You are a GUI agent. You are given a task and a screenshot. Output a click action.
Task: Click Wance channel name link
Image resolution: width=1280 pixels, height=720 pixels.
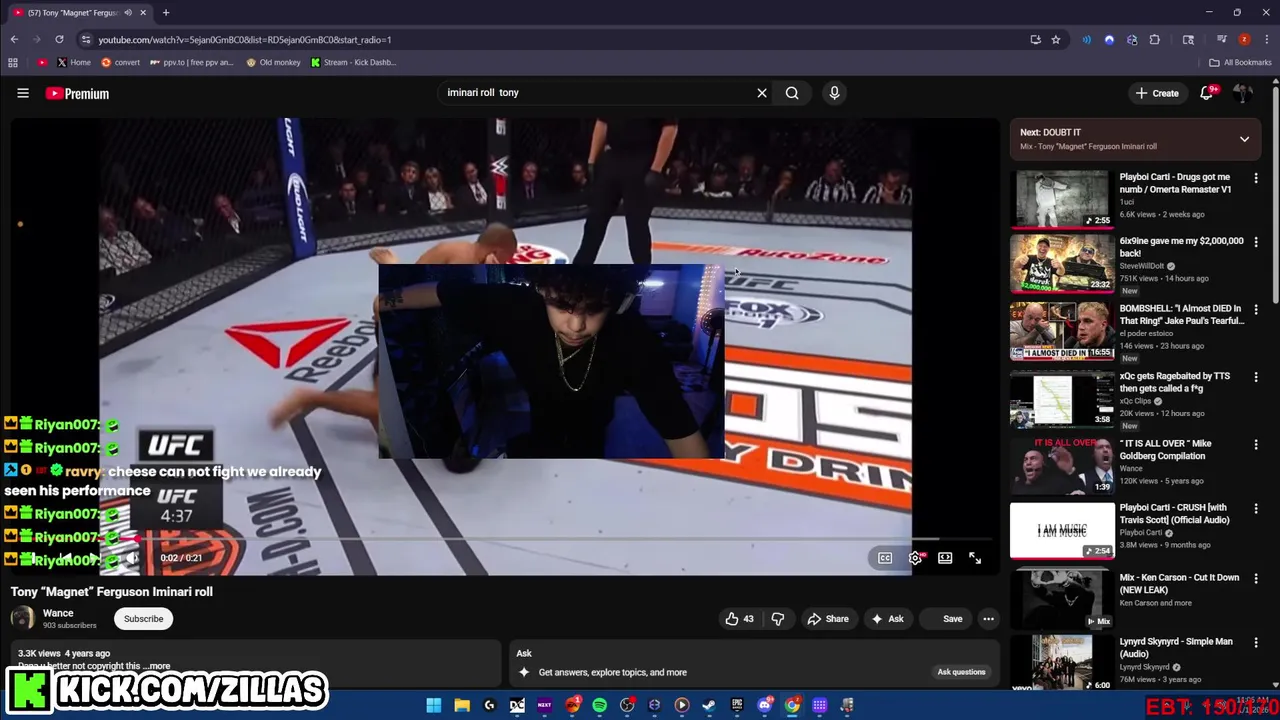click(x=58, y=613)
